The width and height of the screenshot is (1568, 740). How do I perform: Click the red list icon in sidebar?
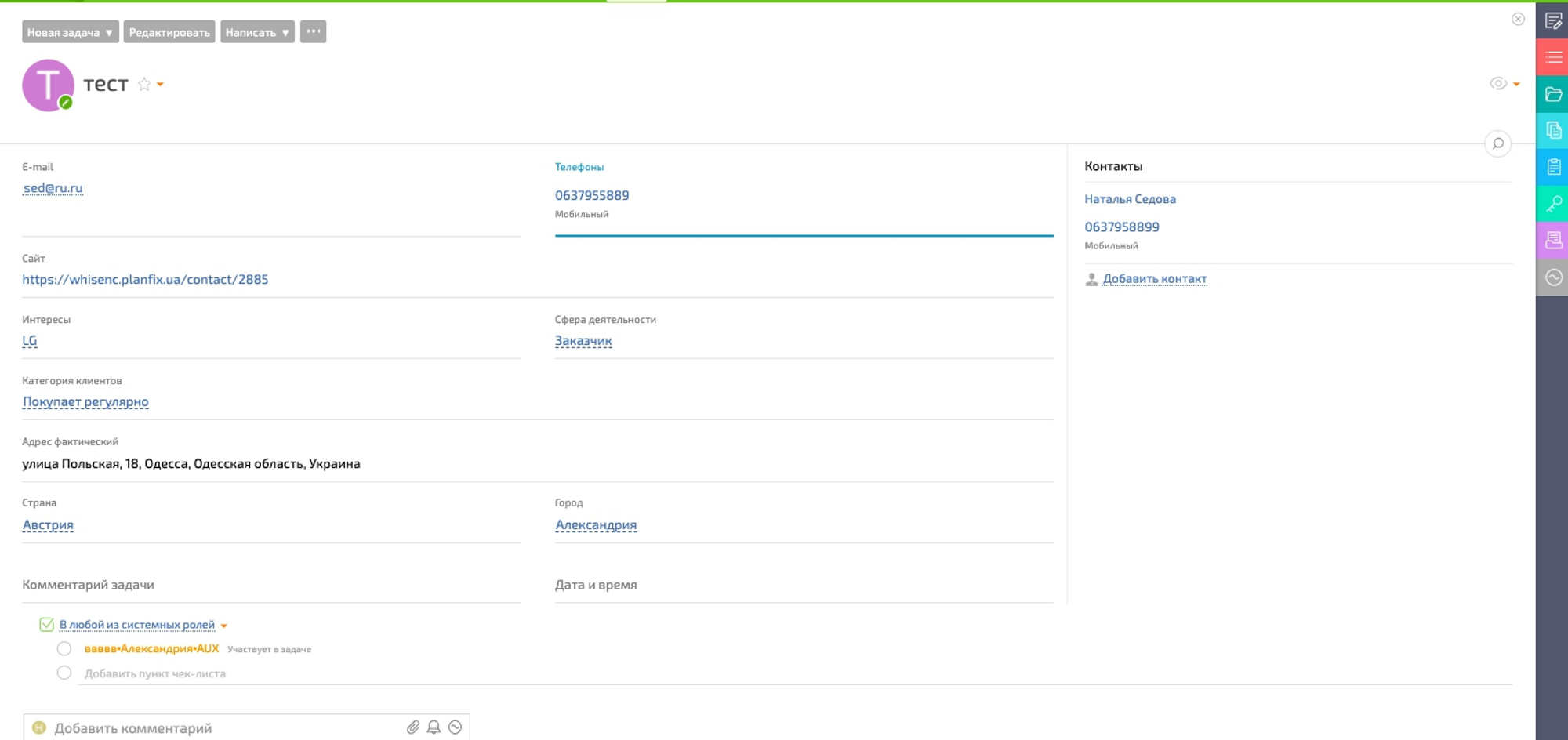(x=1552, y=57)
